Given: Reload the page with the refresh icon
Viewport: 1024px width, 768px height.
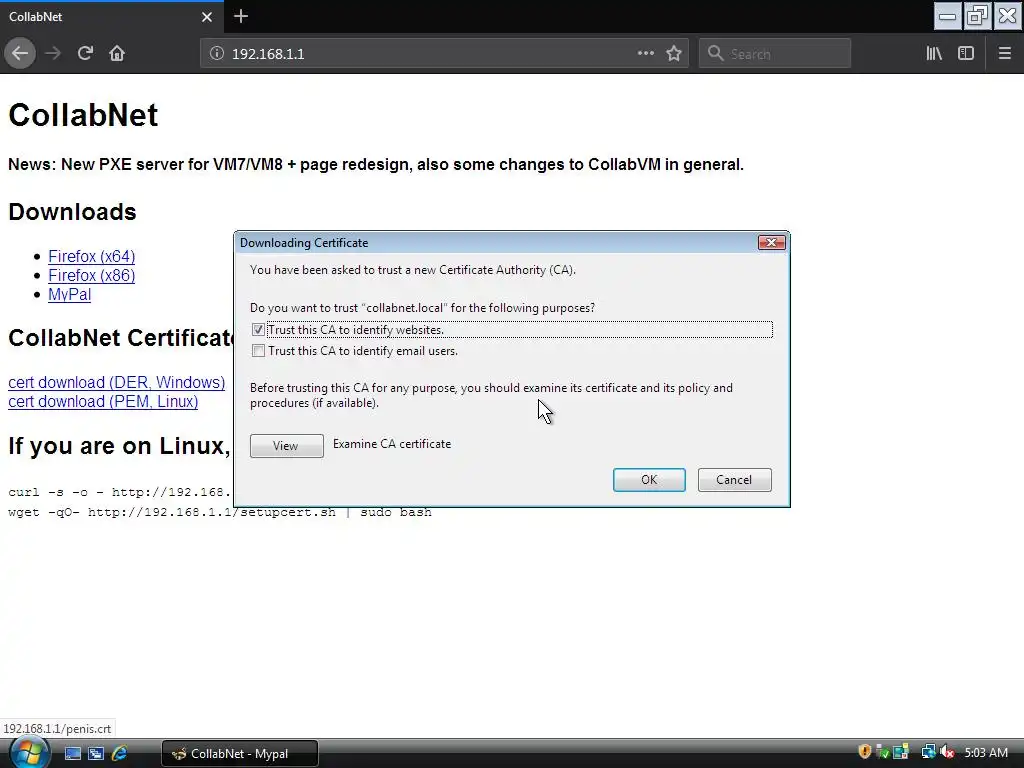Looking at the screenshot, I should coord(86,54).
